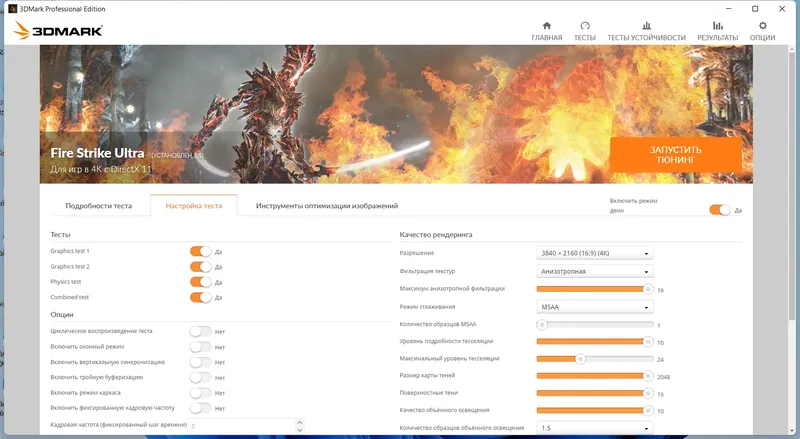Click the Качество рендеринга heading
Viewport: 800px width, 439px height.
click(436, 235)
